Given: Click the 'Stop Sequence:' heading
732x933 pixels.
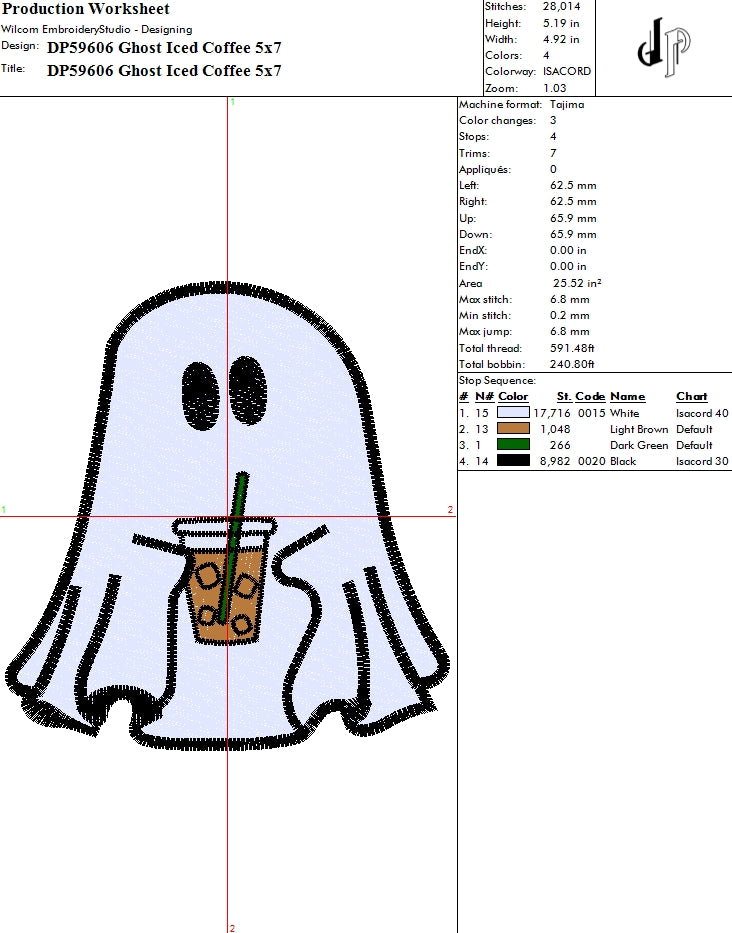Looking at the screenshot, I should (498, 380).
